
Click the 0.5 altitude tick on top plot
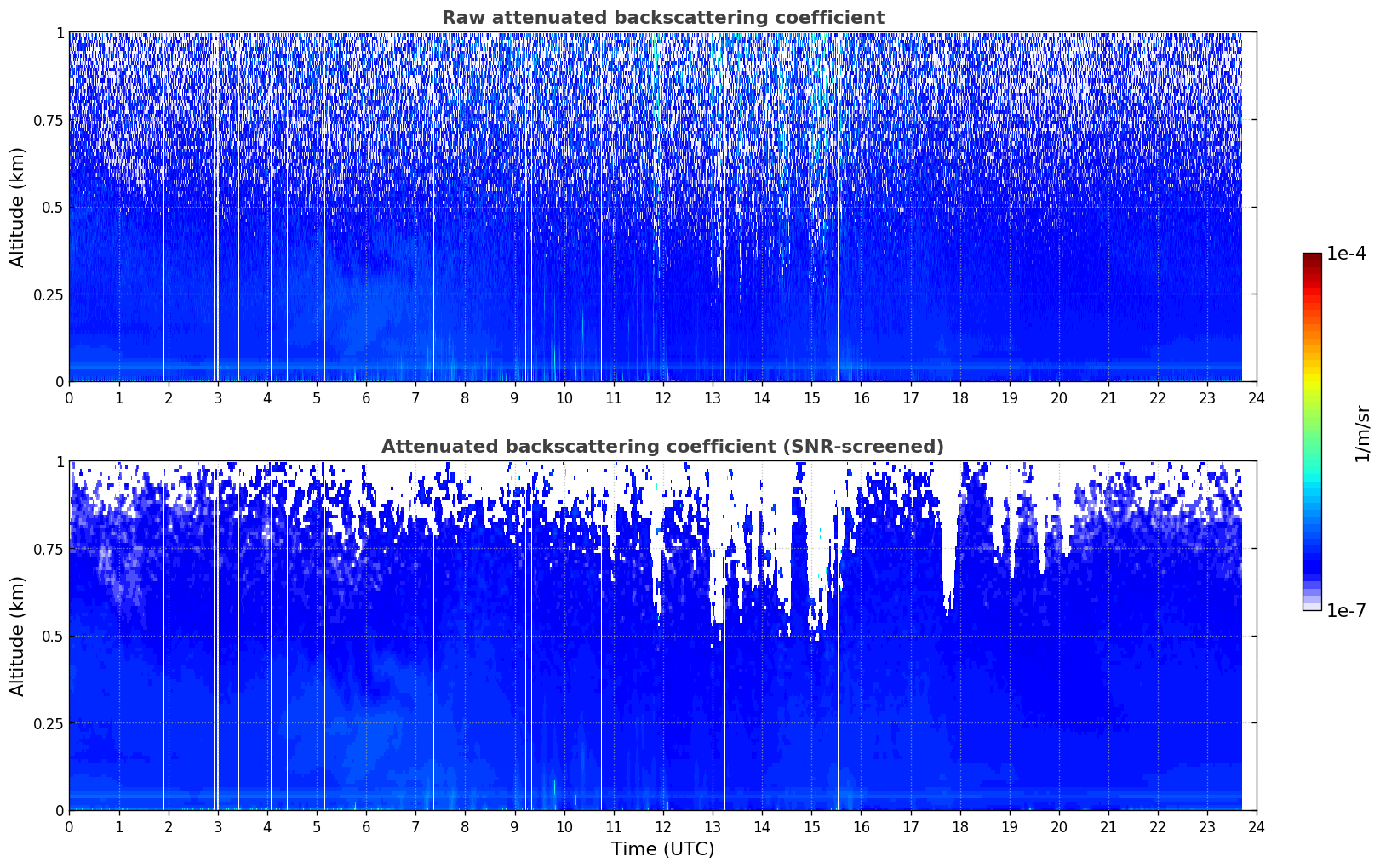(x=50, y=207)
